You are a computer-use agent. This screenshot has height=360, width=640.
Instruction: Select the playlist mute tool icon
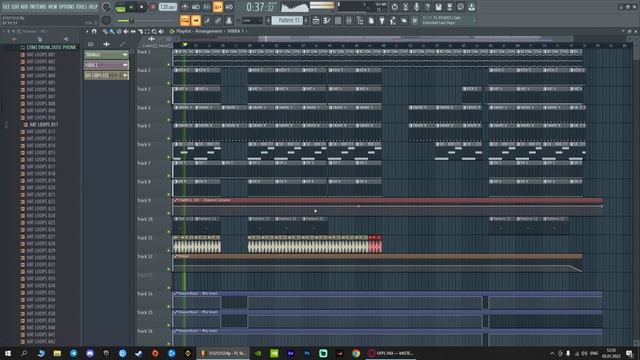point(126,31)
